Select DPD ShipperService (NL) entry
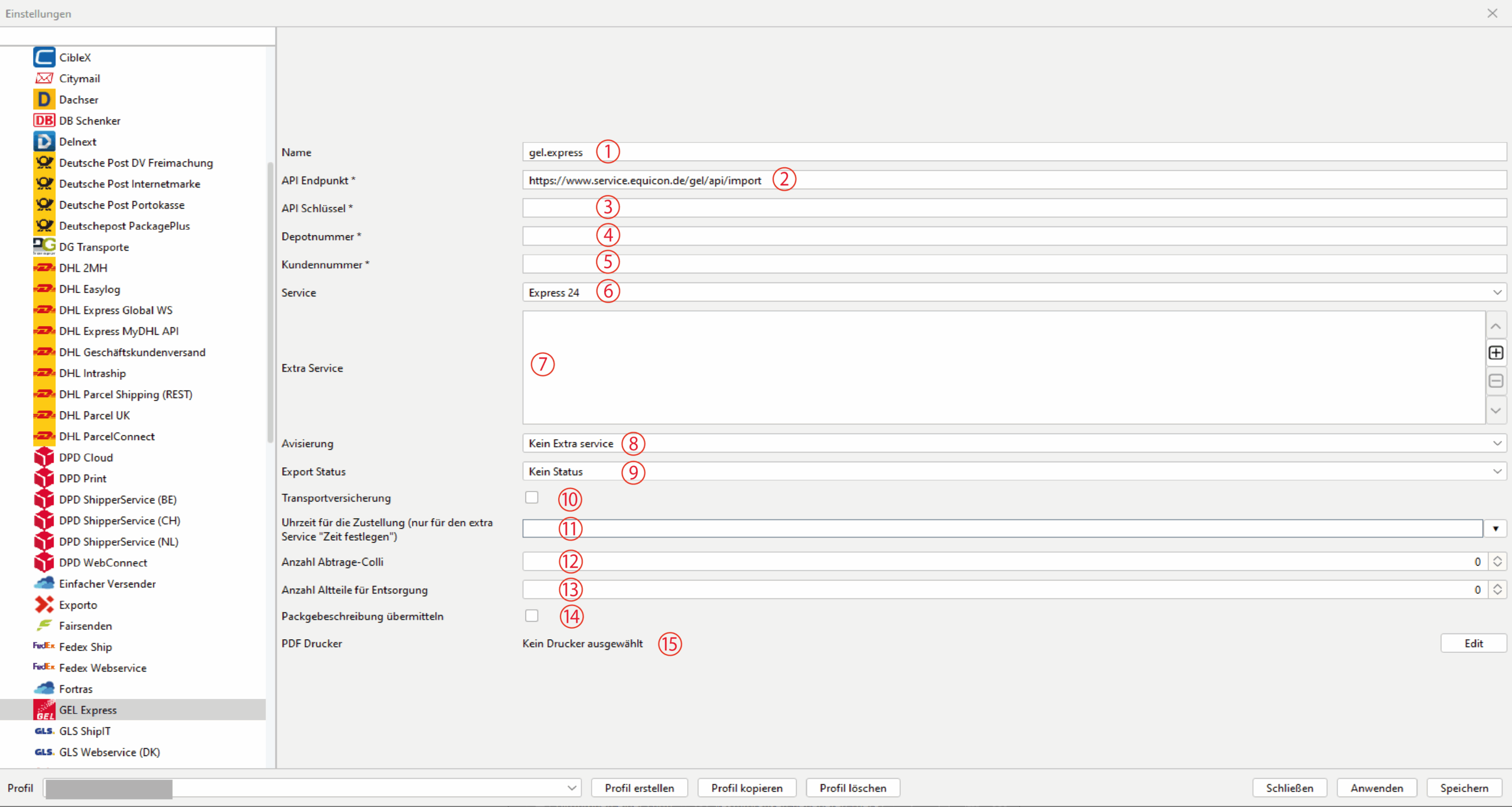The height and width of the screenshot is (807, 1512). coord(119,541)
